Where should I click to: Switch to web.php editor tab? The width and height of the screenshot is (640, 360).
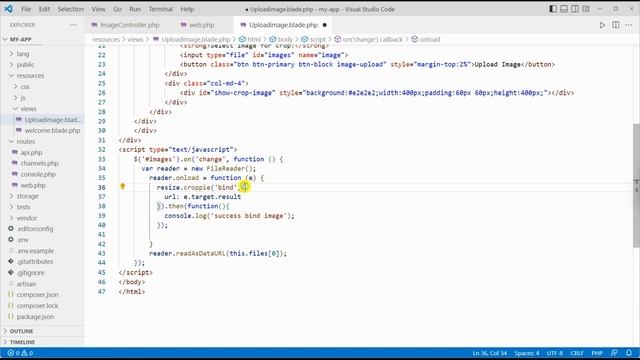202,25
